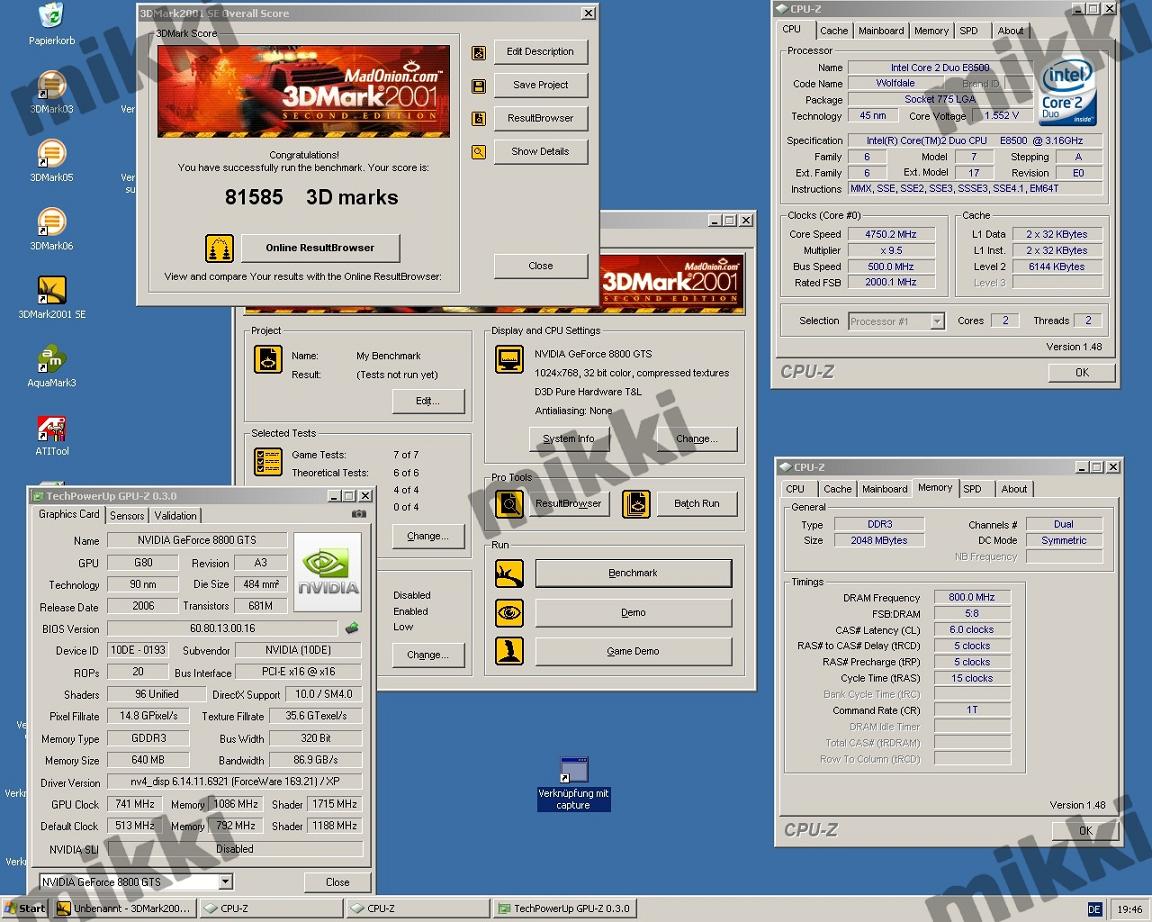Click the ResultBrowser icon in score dialog
The height and width of the screenshot is (922, 1152).
click(x=478, y=118)
